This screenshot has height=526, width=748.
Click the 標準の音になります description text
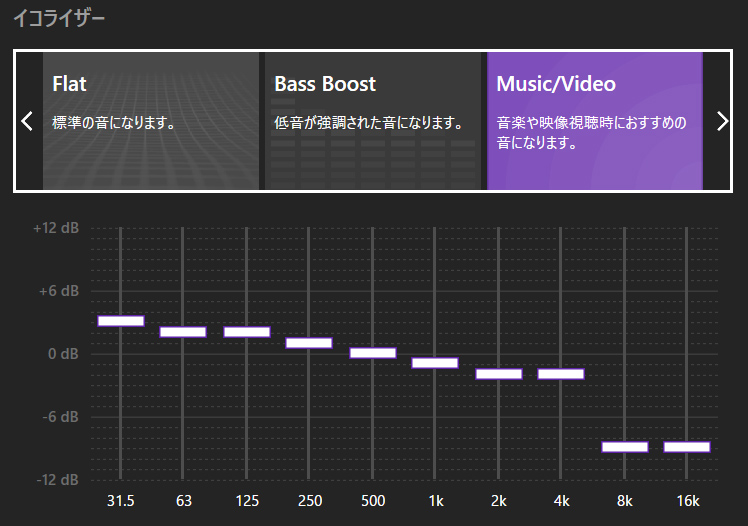[114, 123]
